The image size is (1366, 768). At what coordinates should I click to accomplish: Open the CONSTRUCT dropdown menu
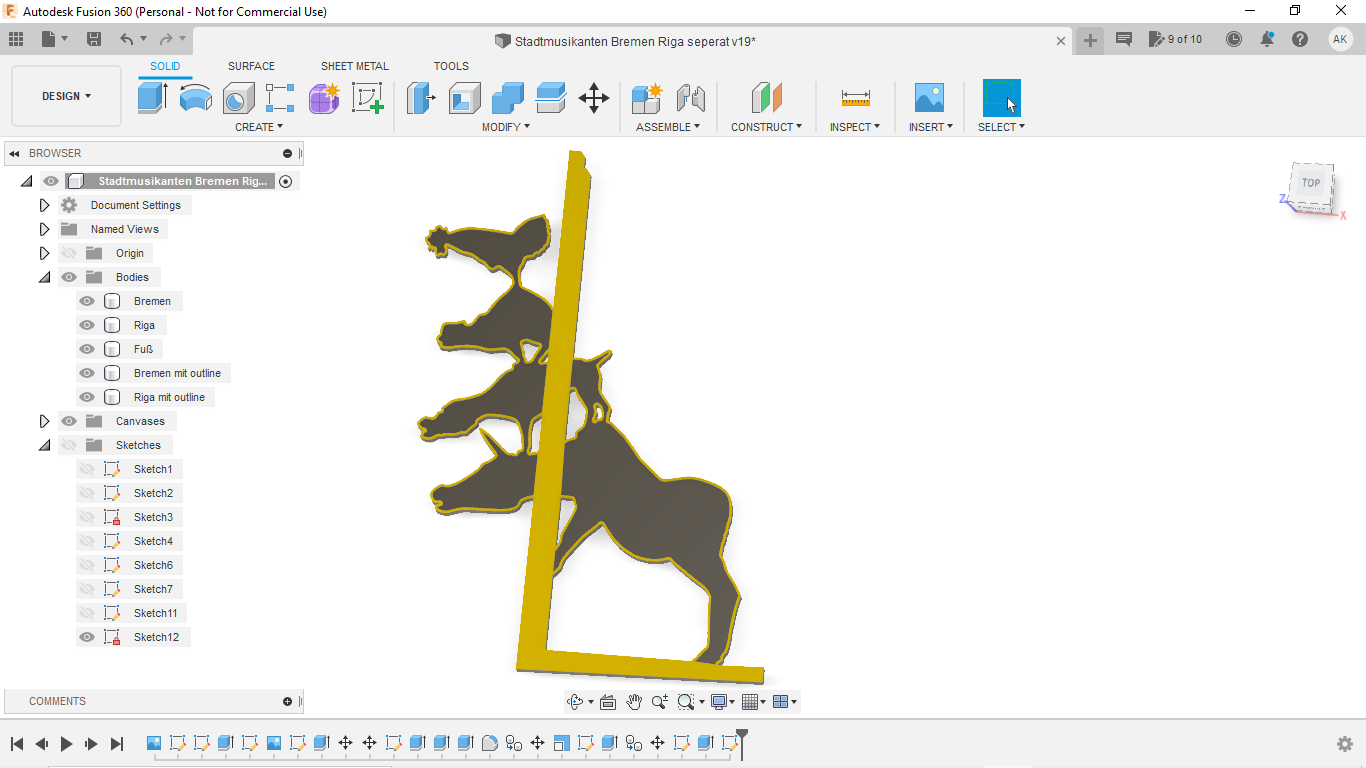[766, 127]
